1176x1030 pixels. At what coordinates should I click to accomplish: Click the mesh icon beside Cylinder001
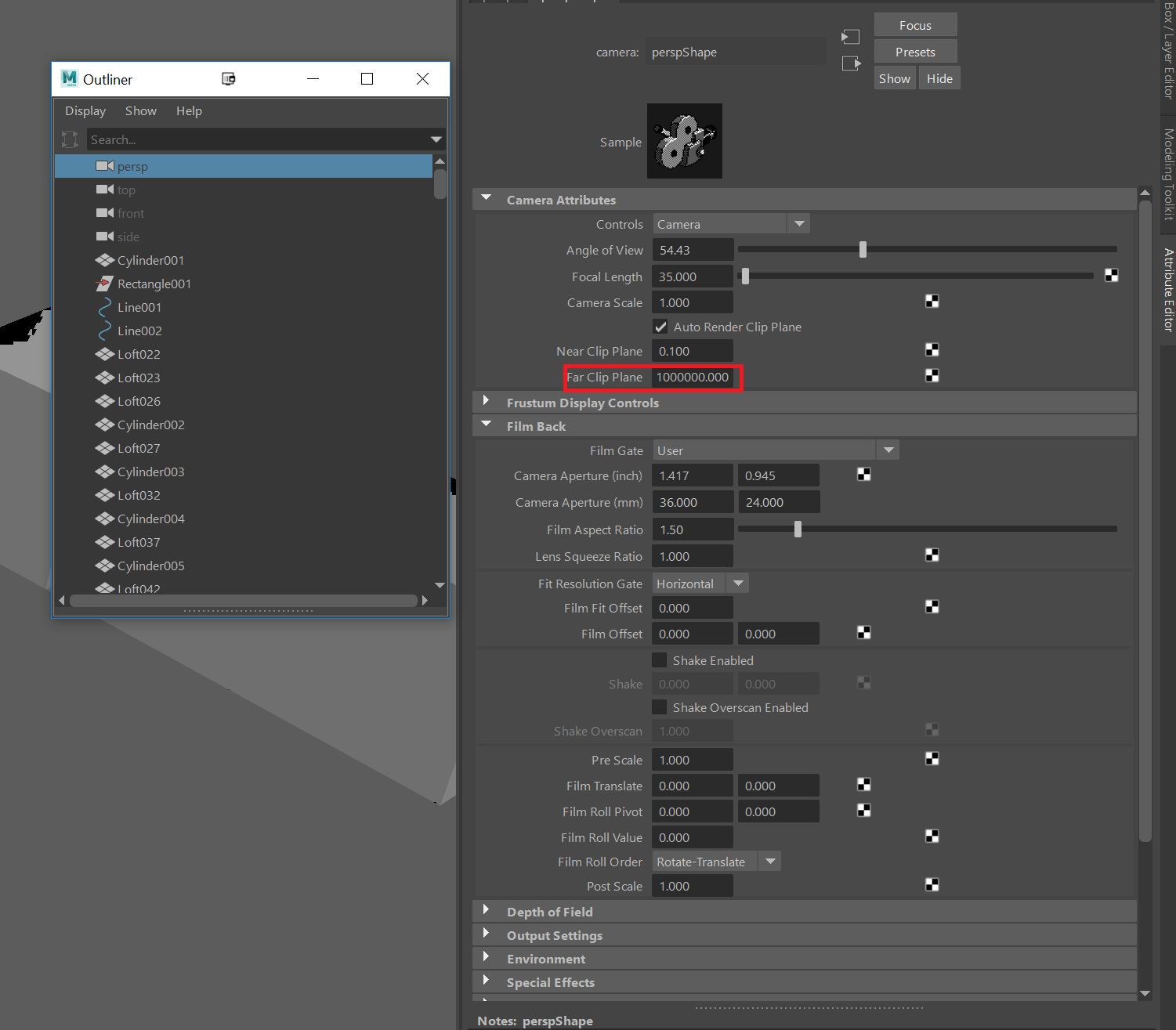(105, 260)
